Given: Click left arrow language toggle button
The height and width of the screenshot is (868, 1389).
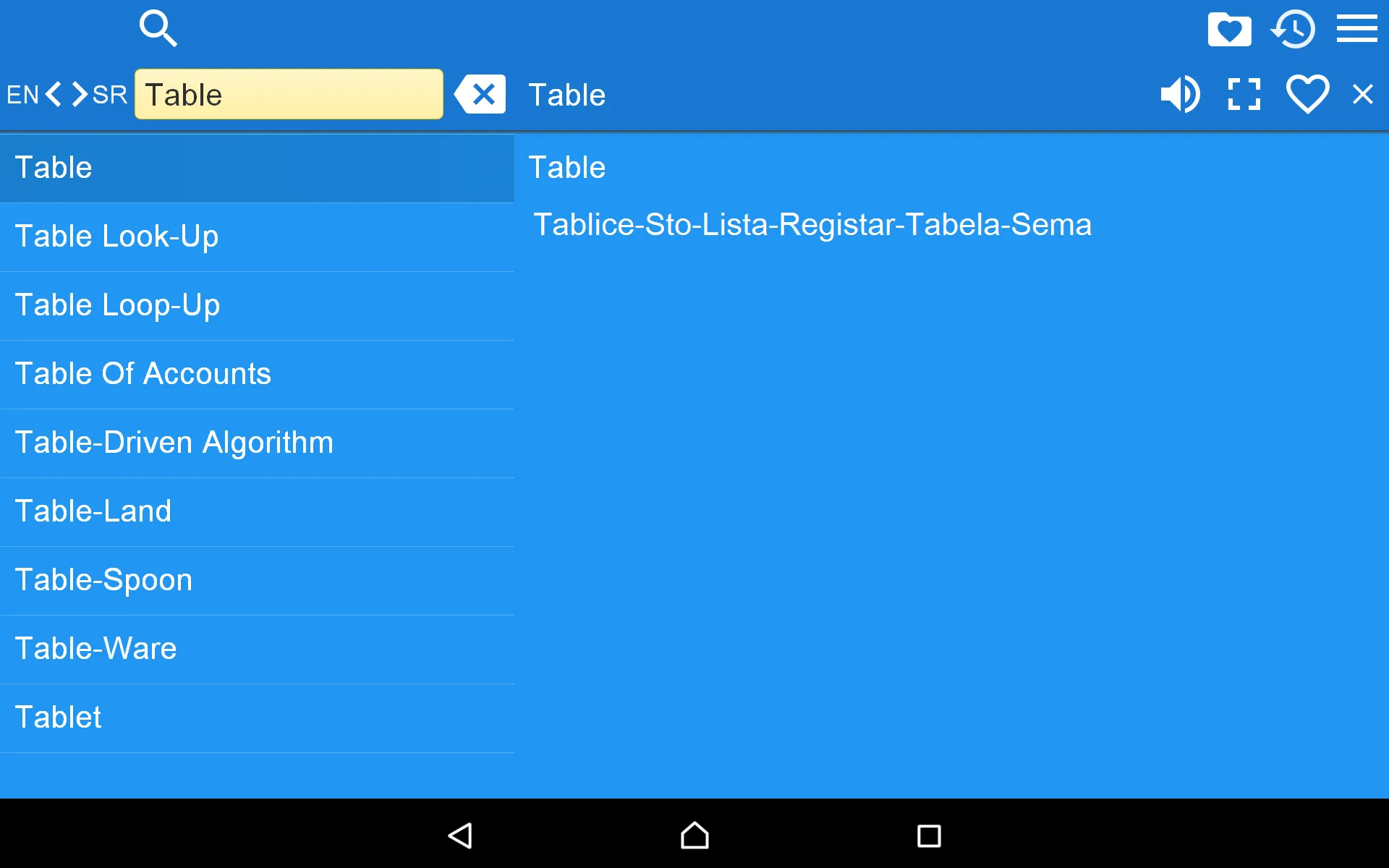Looking at the screenshot, I should click(55, 95).
